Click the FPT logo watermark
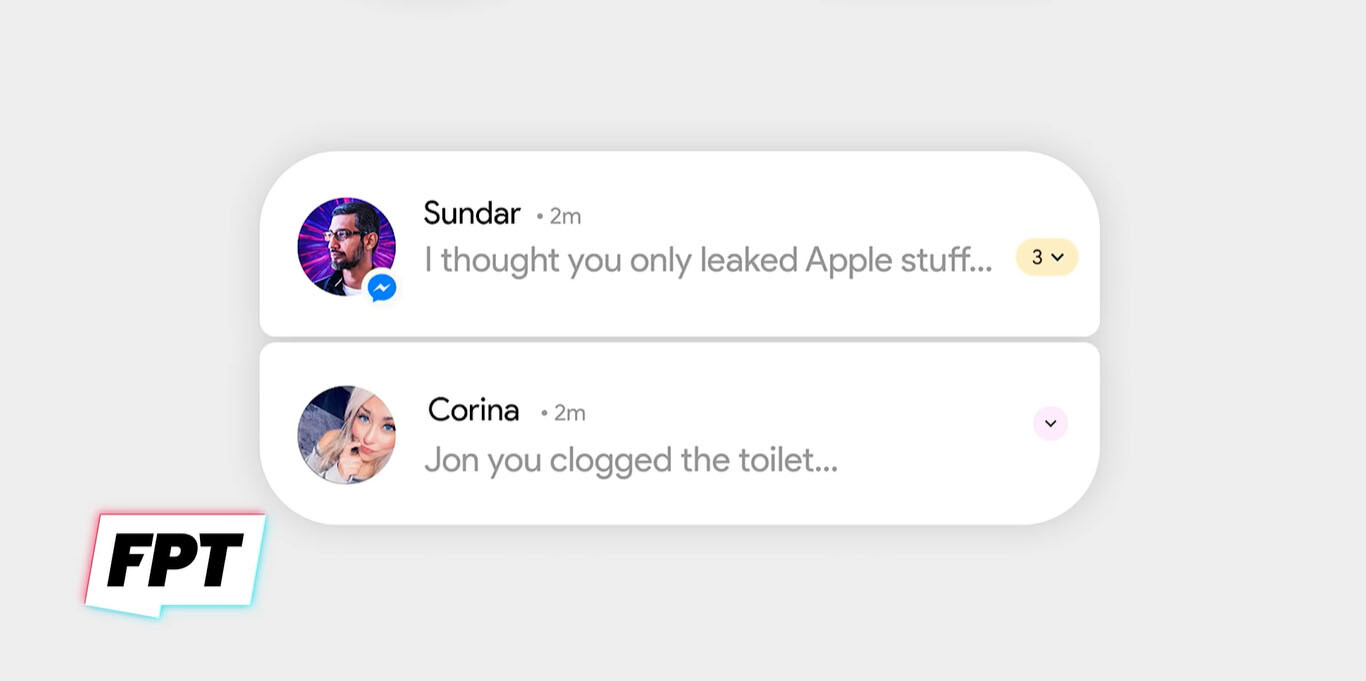Viewport: 1366px width, 681px height. 175,562
